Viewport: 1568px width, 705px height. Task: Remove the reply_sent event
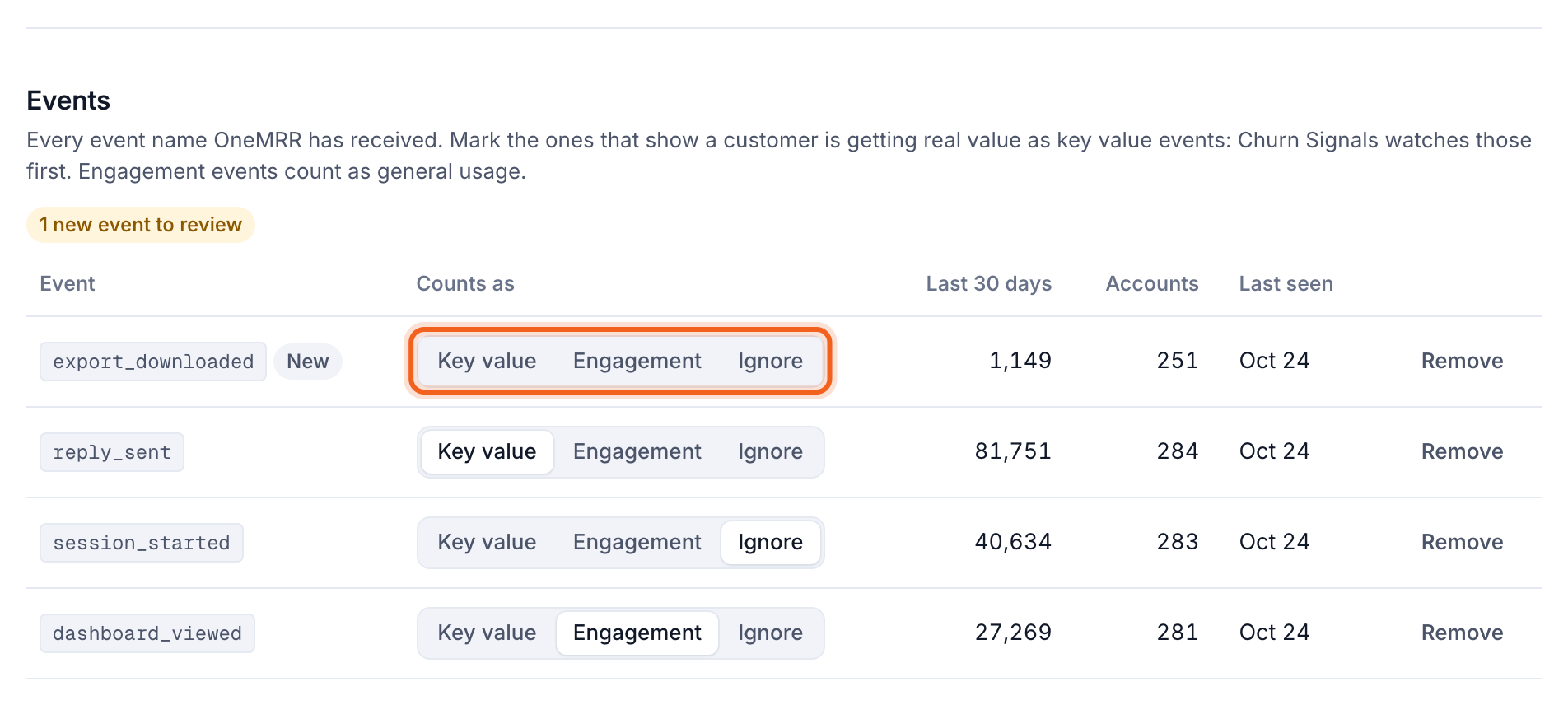click(1462, 451)
